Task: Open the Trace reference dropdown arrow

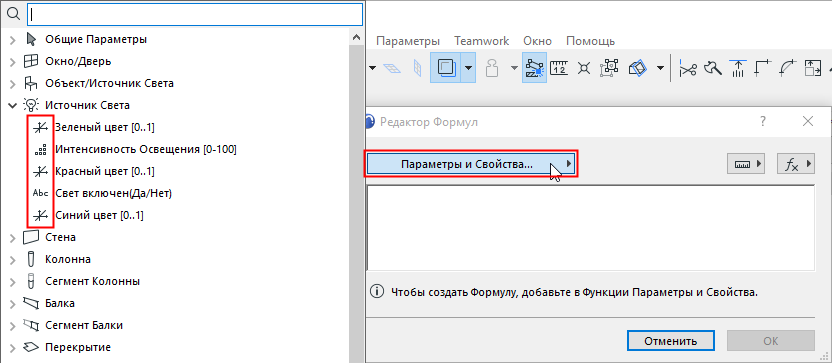Action: click(x=468, y=67)
